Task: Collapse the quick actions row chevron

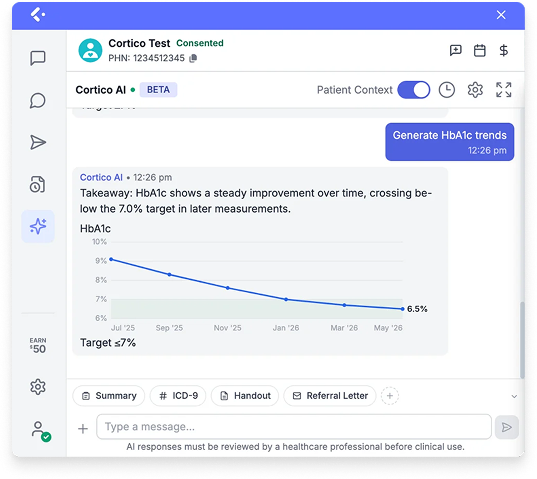Action: (514, 396)
